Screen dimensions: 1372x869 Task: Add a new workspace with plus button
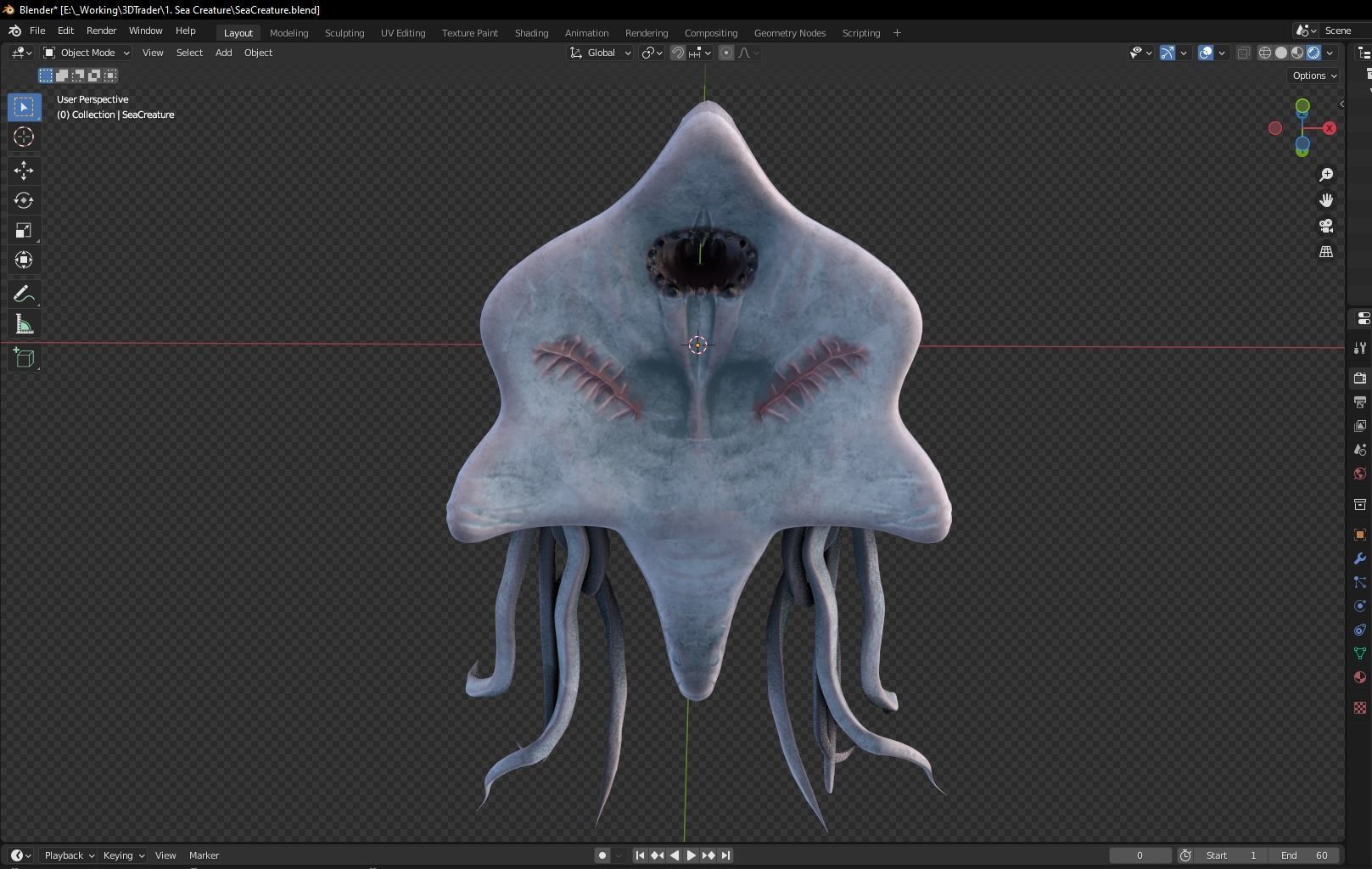(x=897, y=33)
